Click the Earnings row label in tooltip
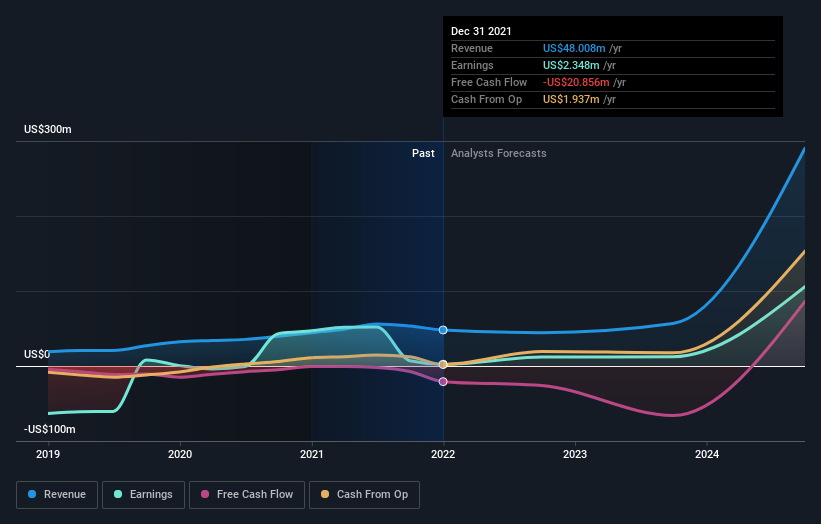Screen dimensions: 821x524 pos(472,65)
